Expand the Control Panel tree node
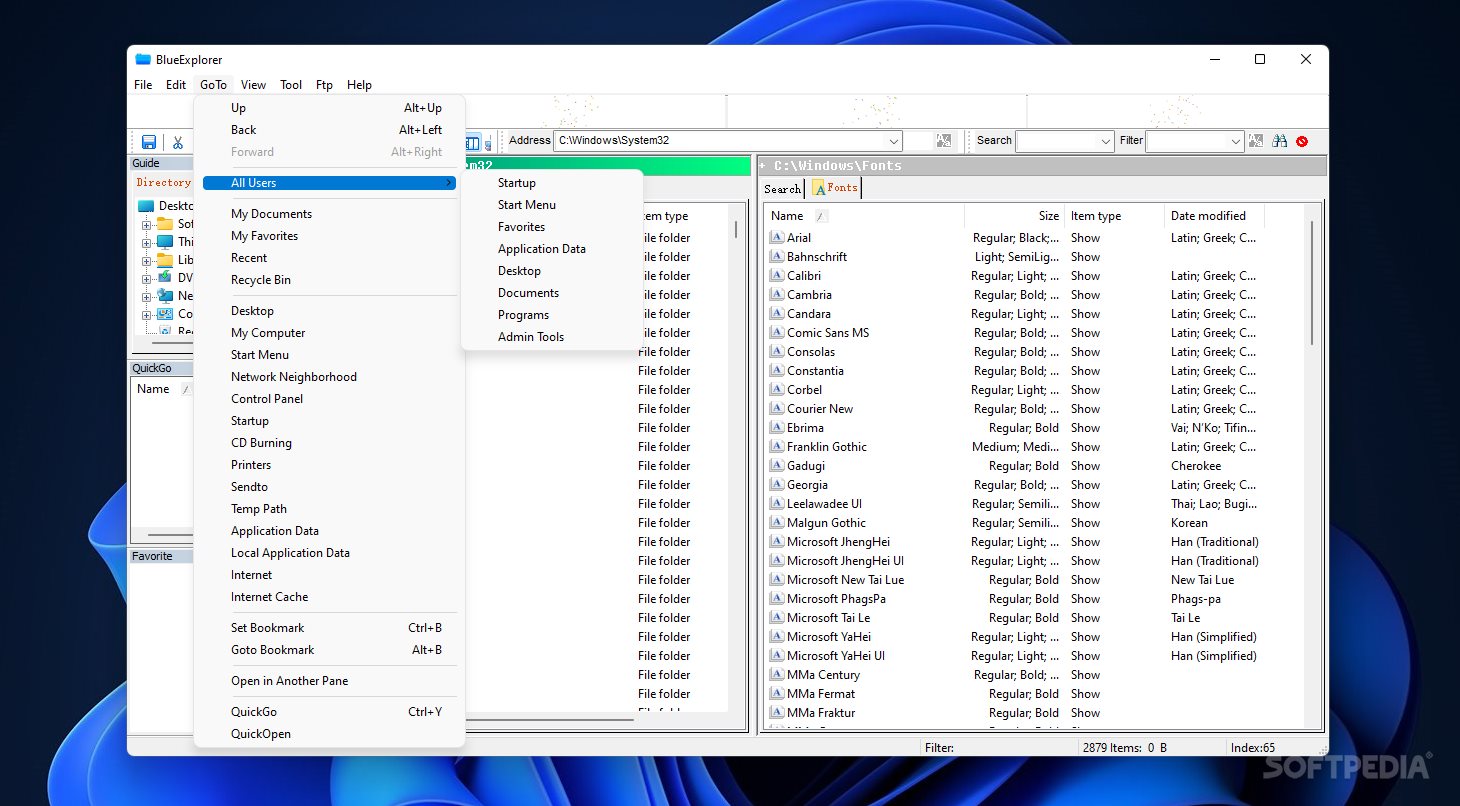 tap(146, 314)
